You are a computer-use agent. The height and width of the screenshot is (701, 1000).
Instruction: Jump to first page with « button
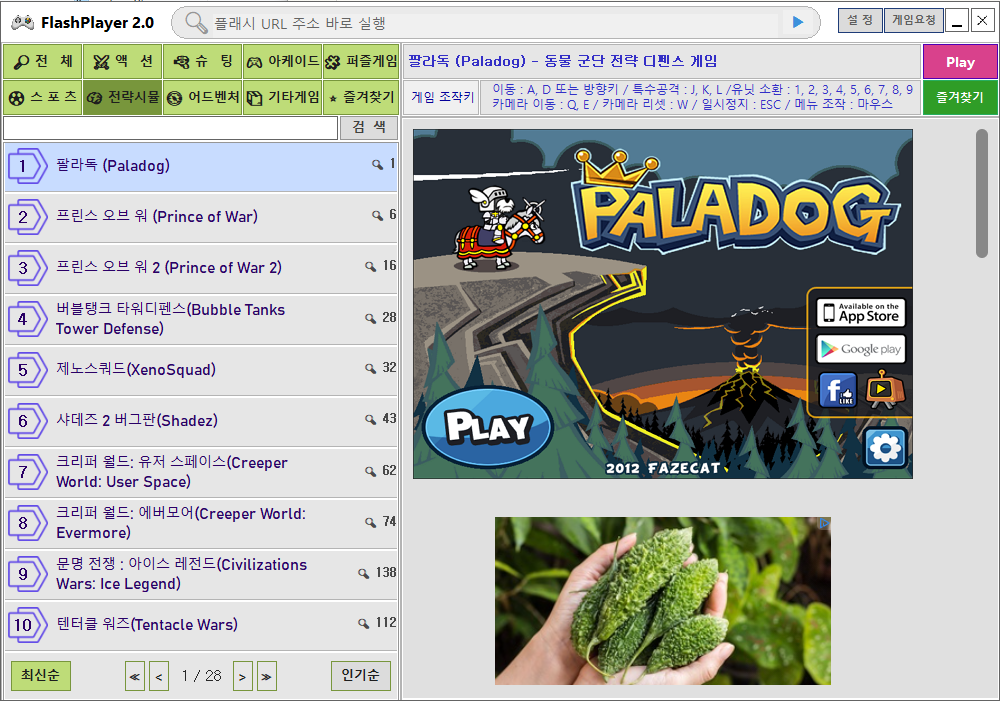pyautogui.click(x=135, y=677)
